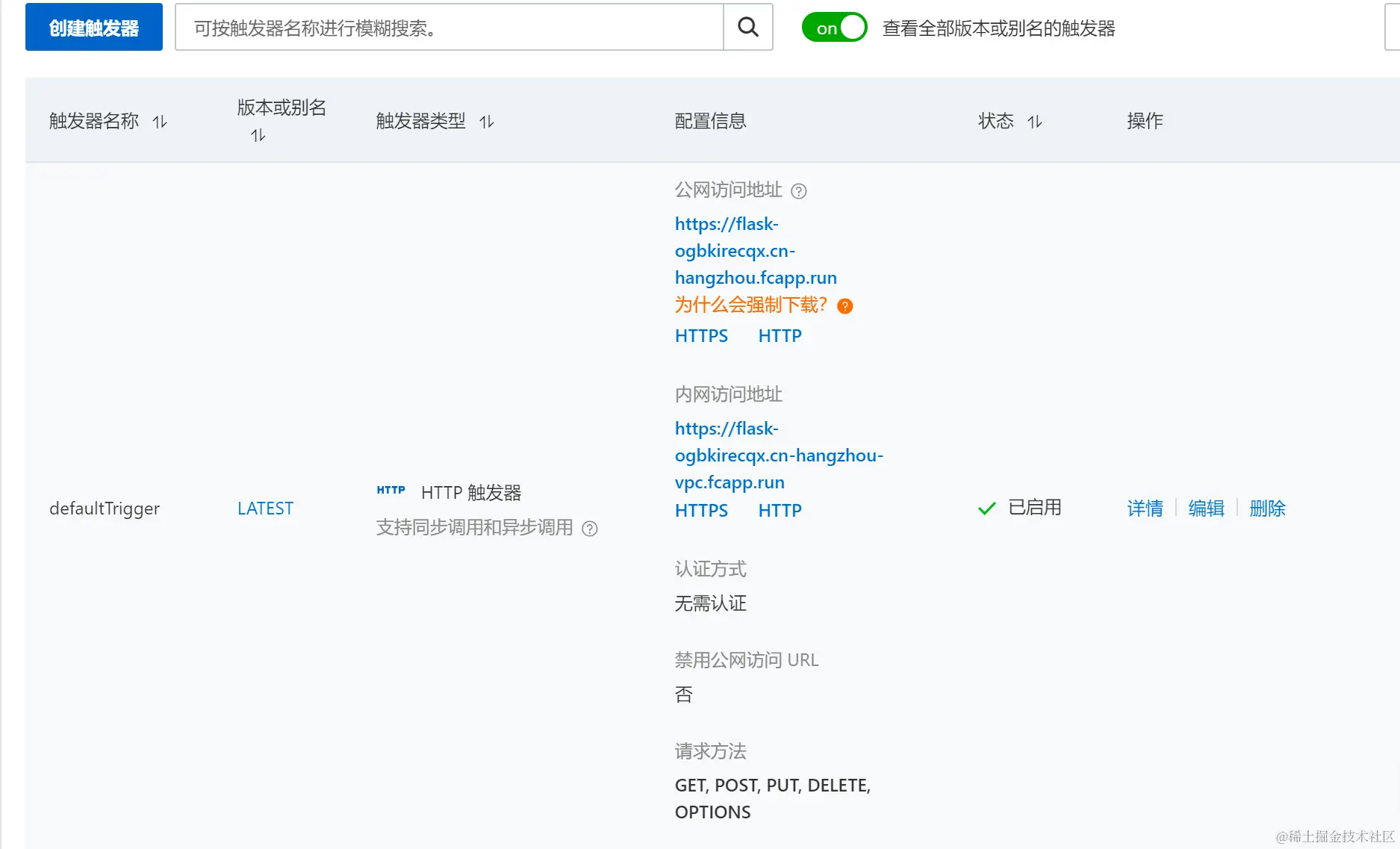1400x849 pixels.
Task: Click 删除 for defaultTrigger
Action: [x=1267, y=509]
